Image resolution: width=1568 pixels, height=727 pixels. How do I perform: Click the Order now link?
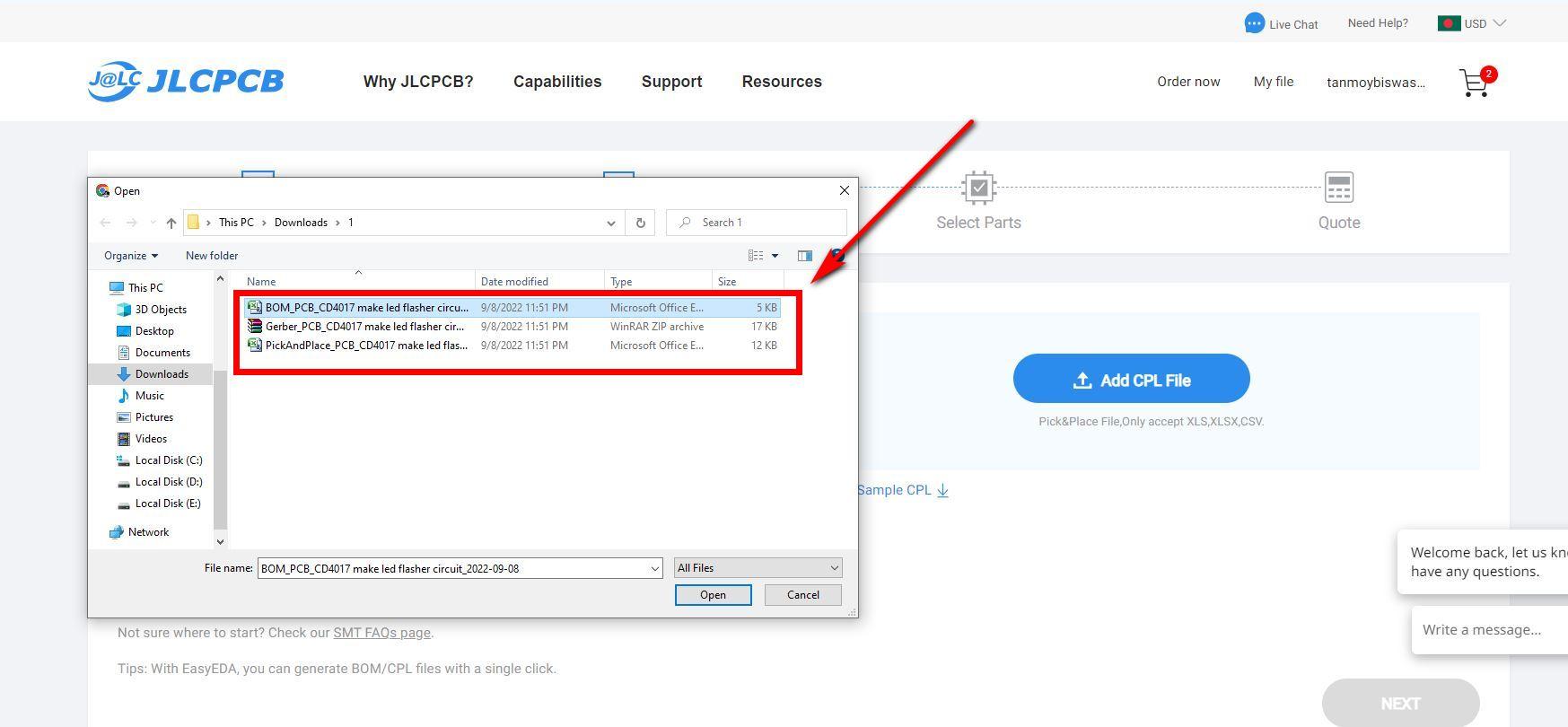coord(1188,82)
